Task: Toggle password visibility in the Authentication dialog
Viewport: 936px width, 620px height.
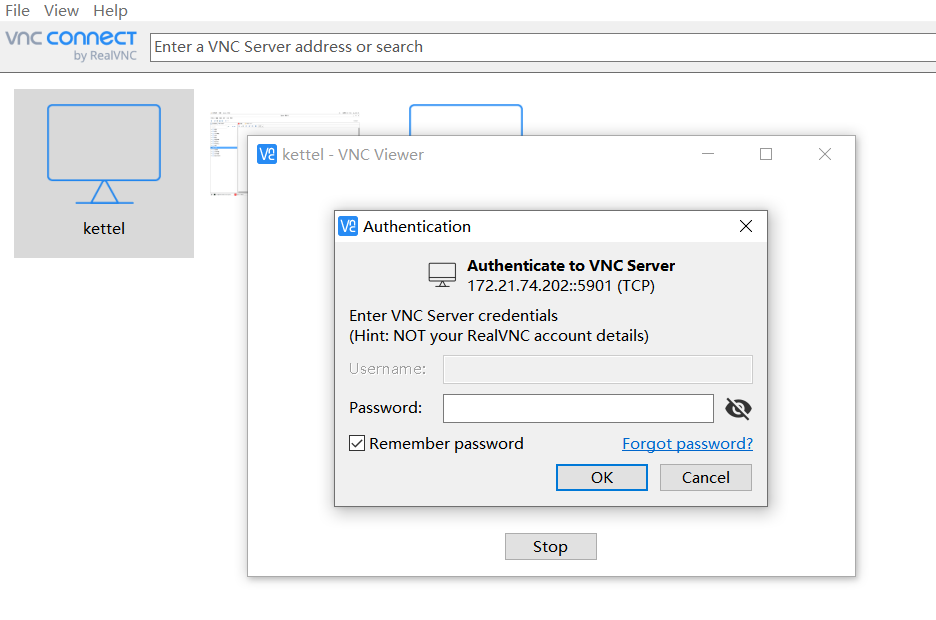Action: click(x=738, y=408)
